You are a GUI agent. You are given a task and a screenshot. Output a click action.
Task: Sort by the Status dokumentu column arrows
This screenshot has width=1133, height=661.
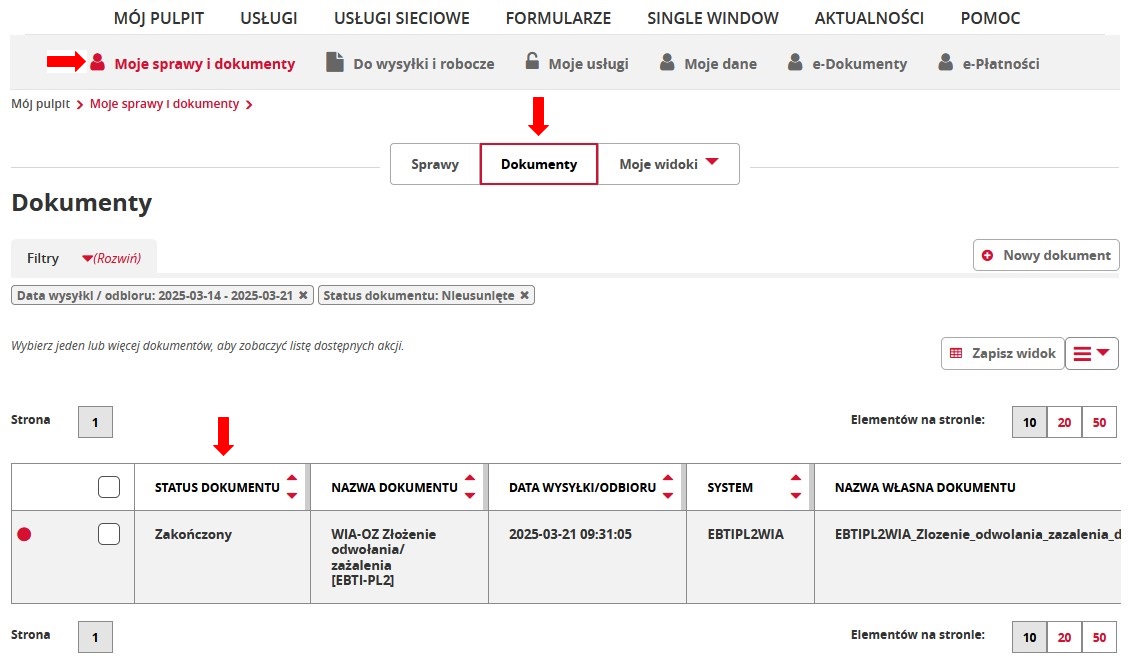tap(292, 487)
